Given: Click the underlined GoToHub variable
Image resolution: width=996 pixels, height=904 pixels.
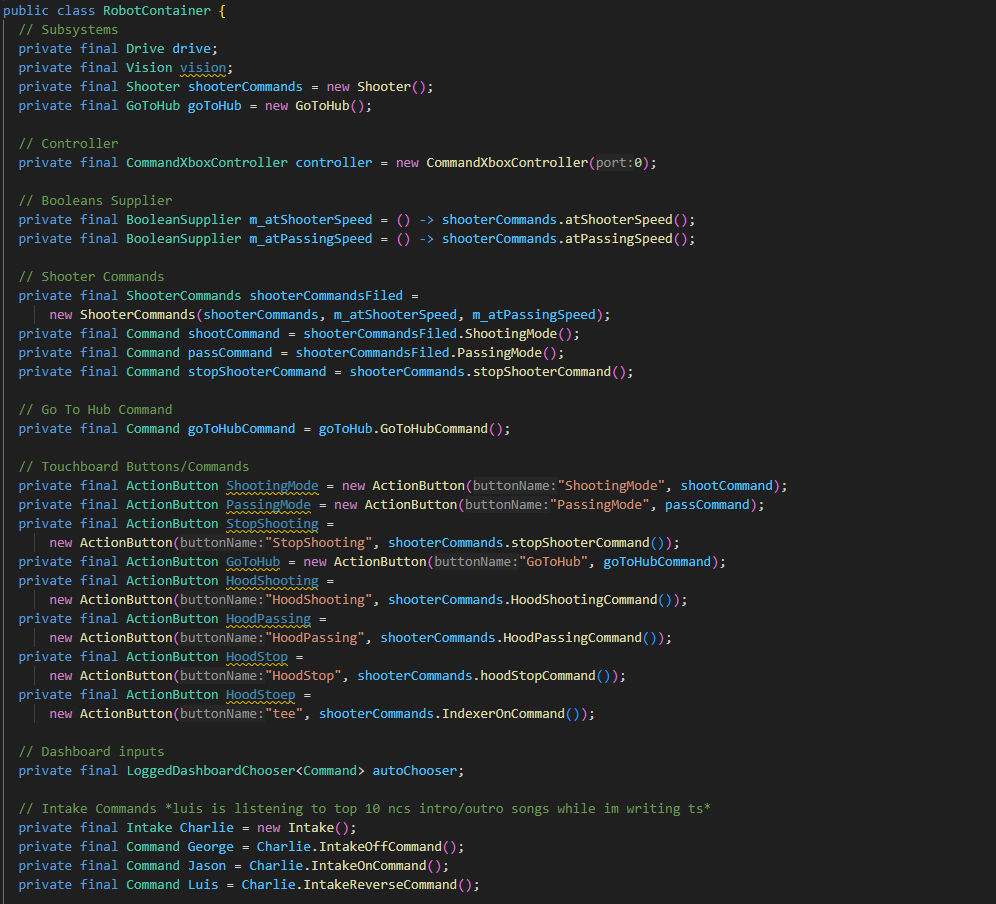Looking at the screenshot, I should pyautogui.click(x=253, y=562).
